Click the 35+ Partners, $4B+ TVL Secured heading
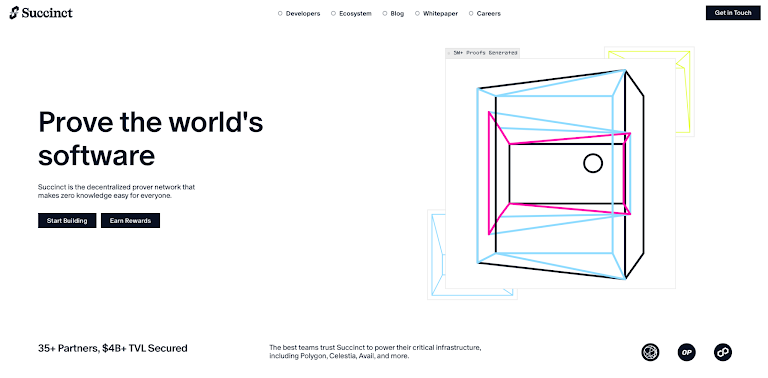The image size is (768, 378). (x=113, y=349)
